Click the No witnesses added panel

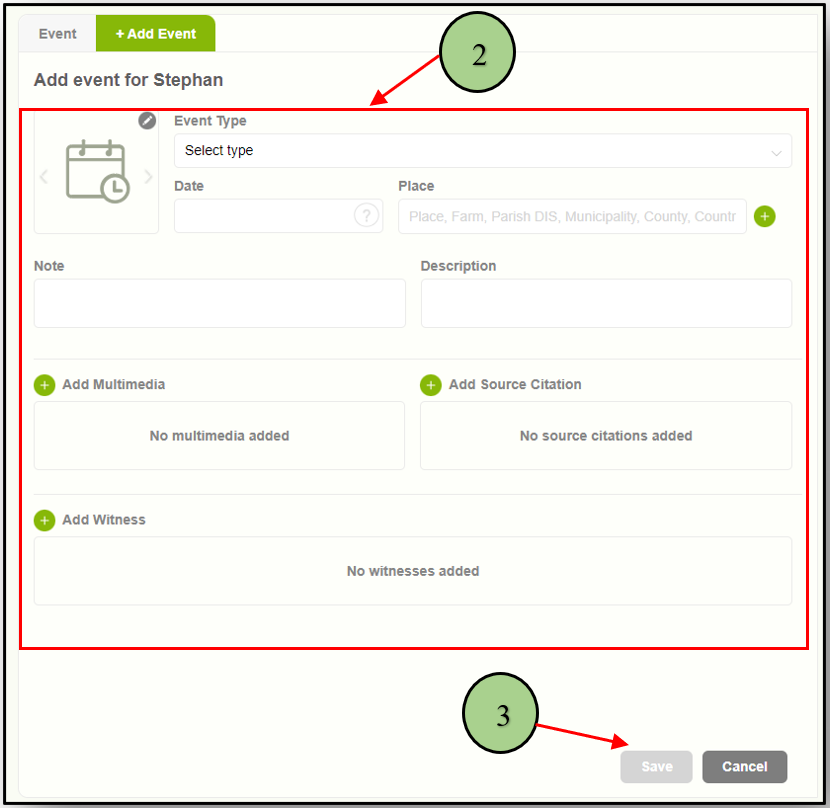pos(413,571)
